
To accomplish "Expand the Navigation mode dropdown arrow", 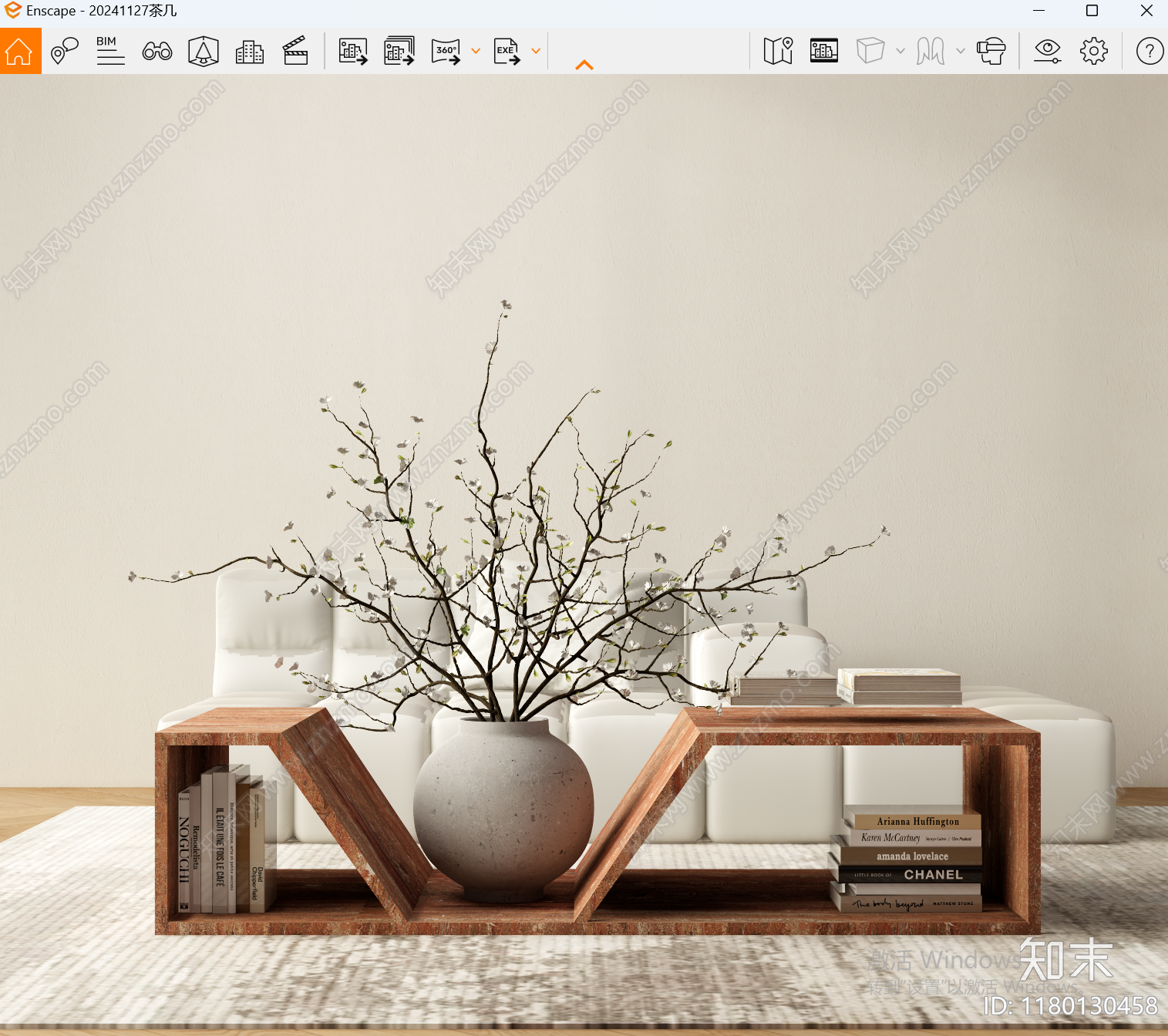I will pyautogui.click(x=961, y=51).
